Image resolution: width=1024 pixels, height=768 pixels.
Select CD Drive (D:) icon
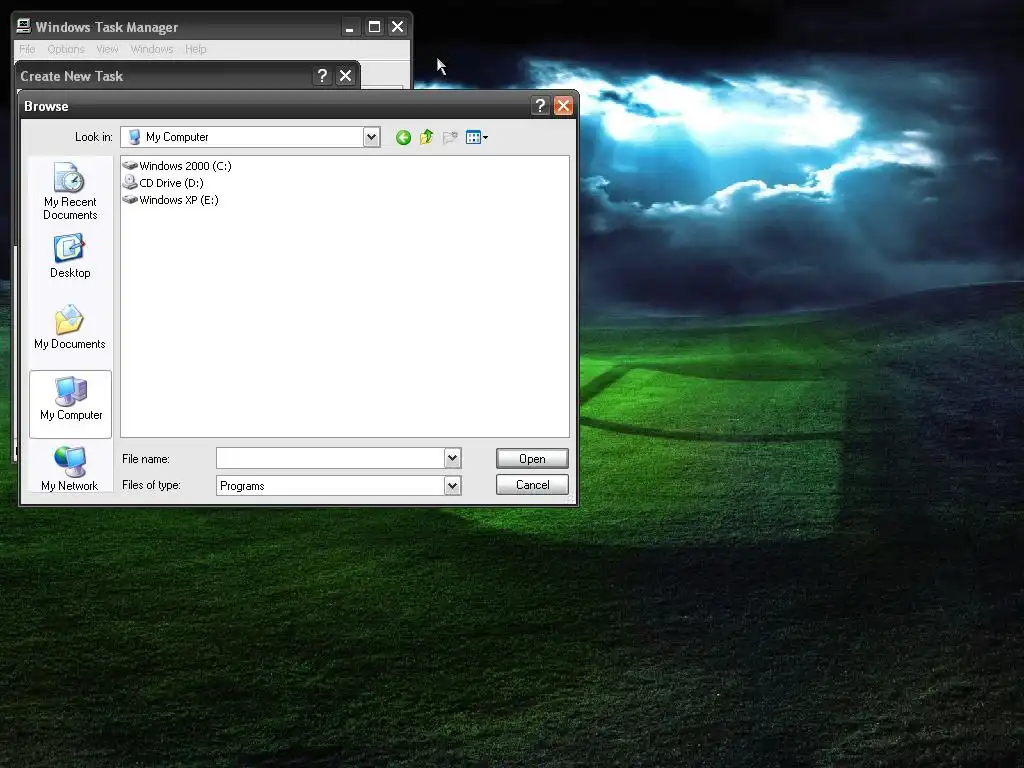(130, 182)
